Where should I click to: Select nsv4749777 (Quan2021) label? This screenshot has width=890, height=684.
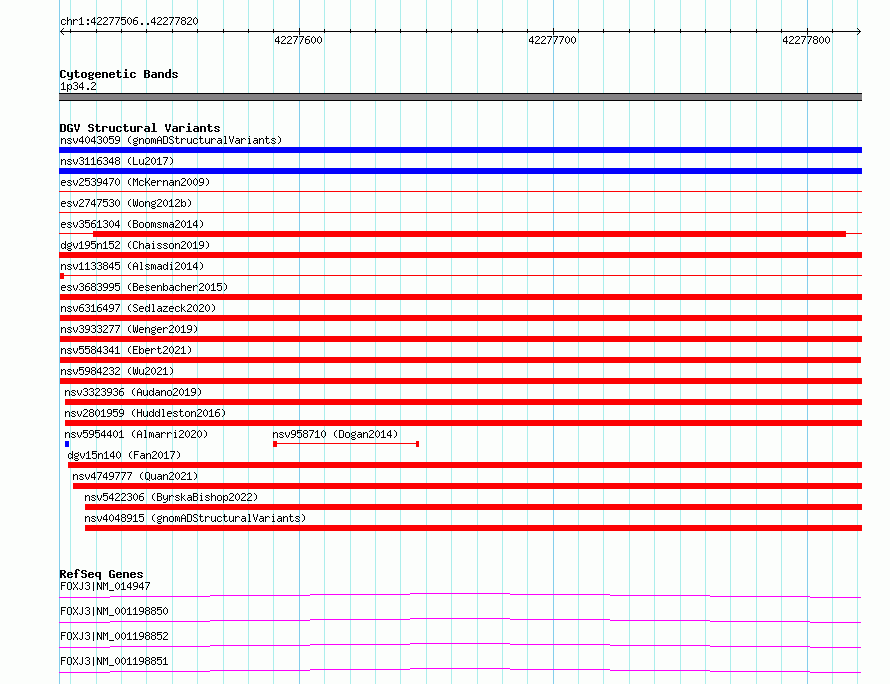click(x=135, y=476)
